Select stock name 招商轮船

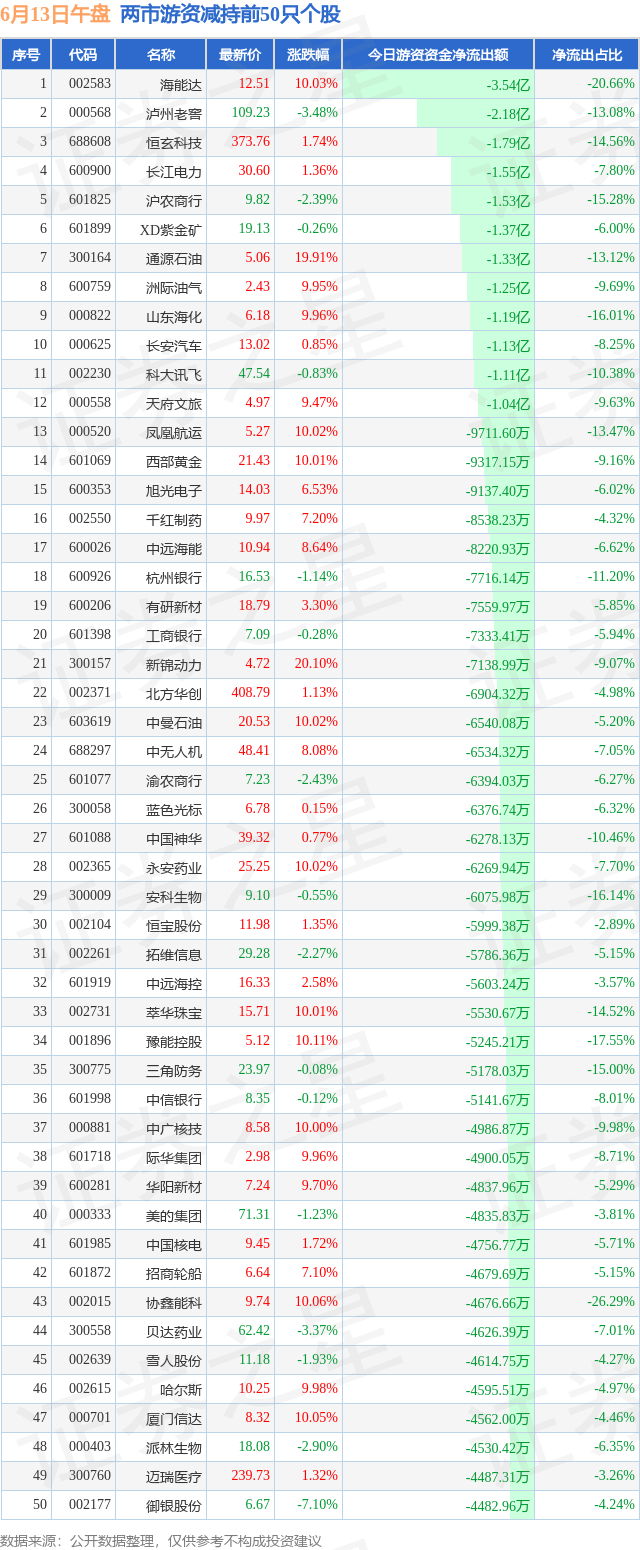tap(174, 1274)
